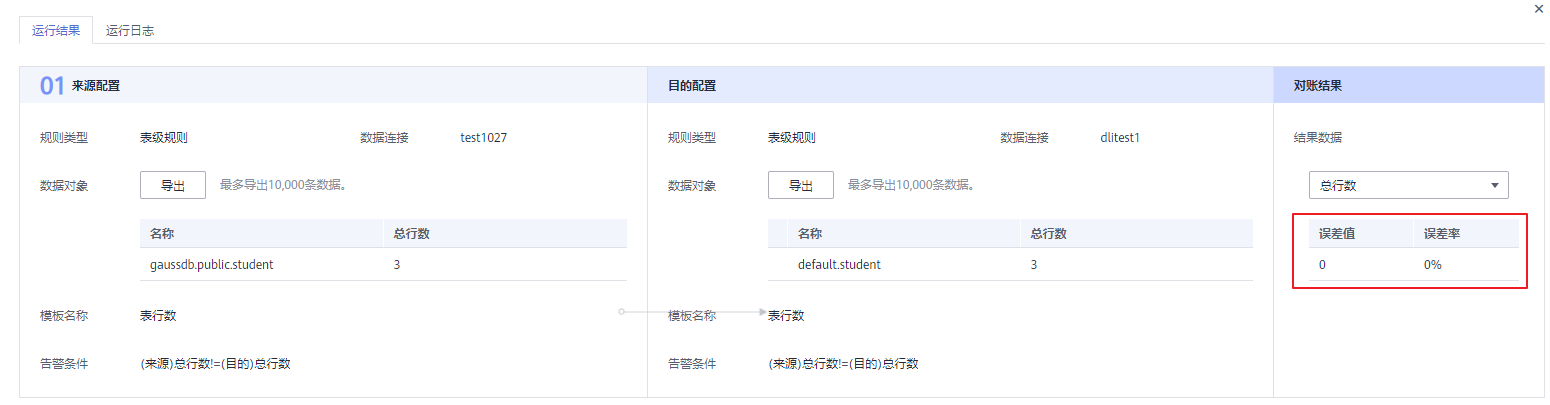Click the dlitest1 data connection name
1550x405 pixels.
[x=1113, y=138]
